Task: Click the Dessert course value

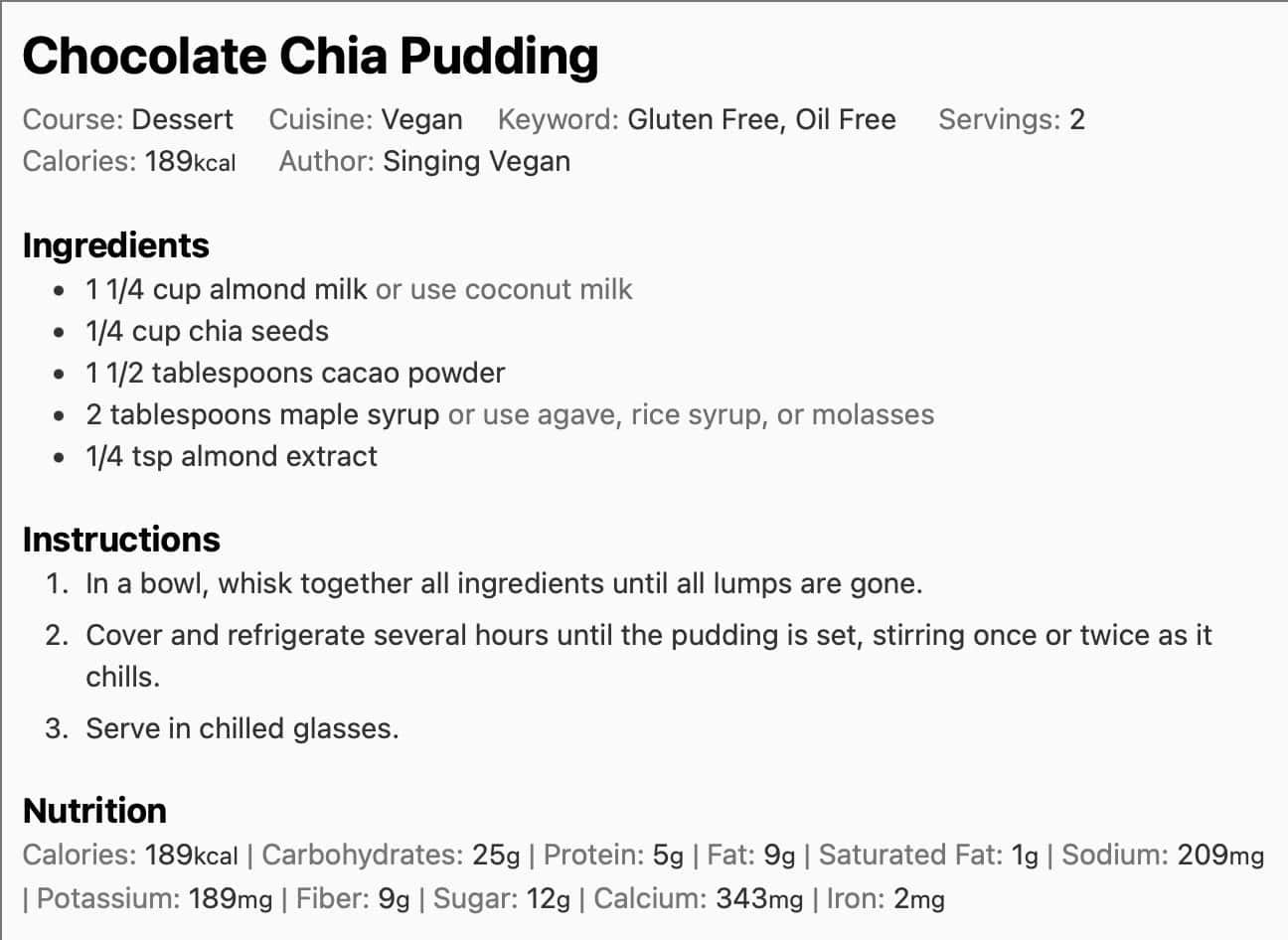Action: [182, 119]
